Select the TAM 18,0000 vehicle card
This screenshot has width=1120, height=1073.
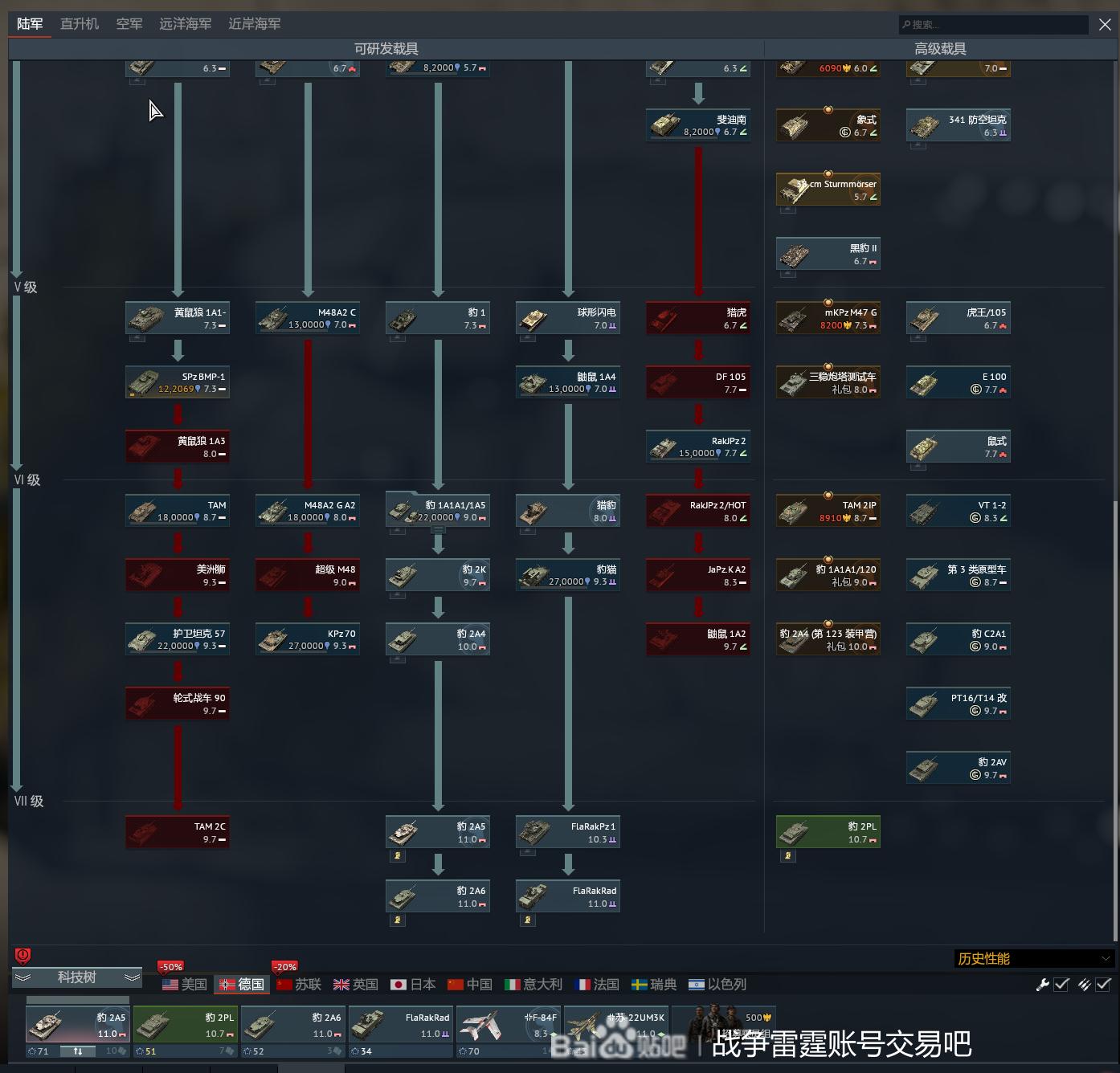(x=178, y=511)
